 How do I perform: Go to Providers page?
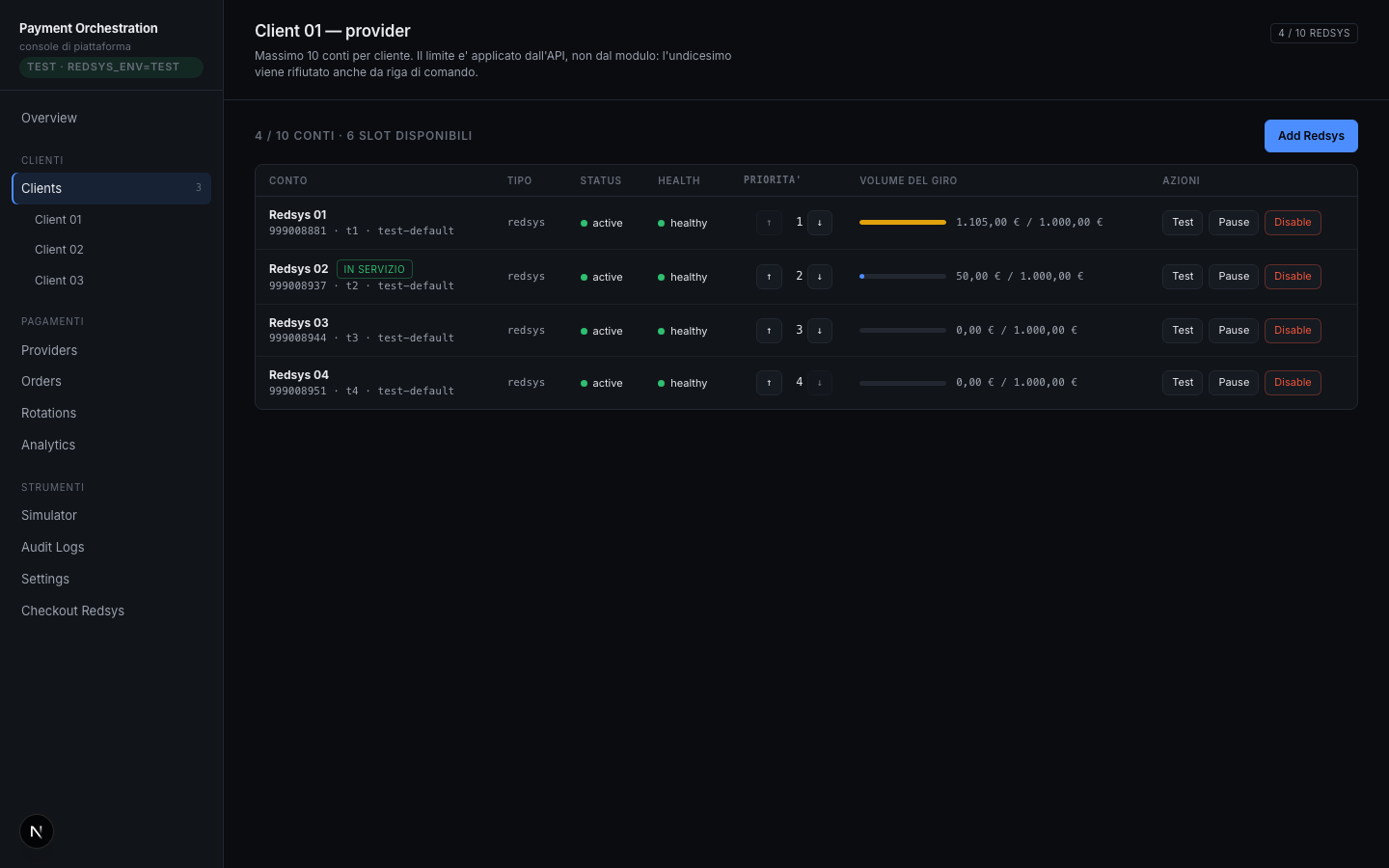(111, 350)
